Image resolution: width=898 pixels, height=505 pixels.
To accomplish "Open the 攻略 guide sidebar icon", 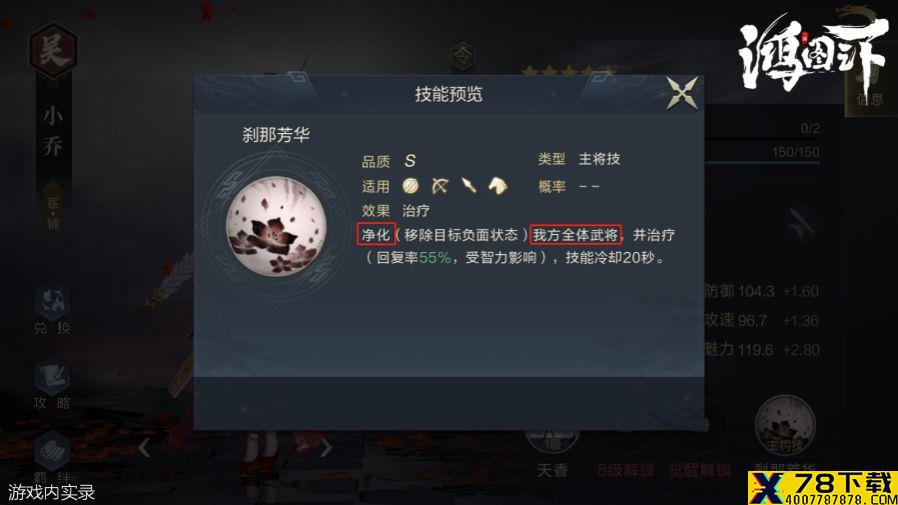I will 52,384.
